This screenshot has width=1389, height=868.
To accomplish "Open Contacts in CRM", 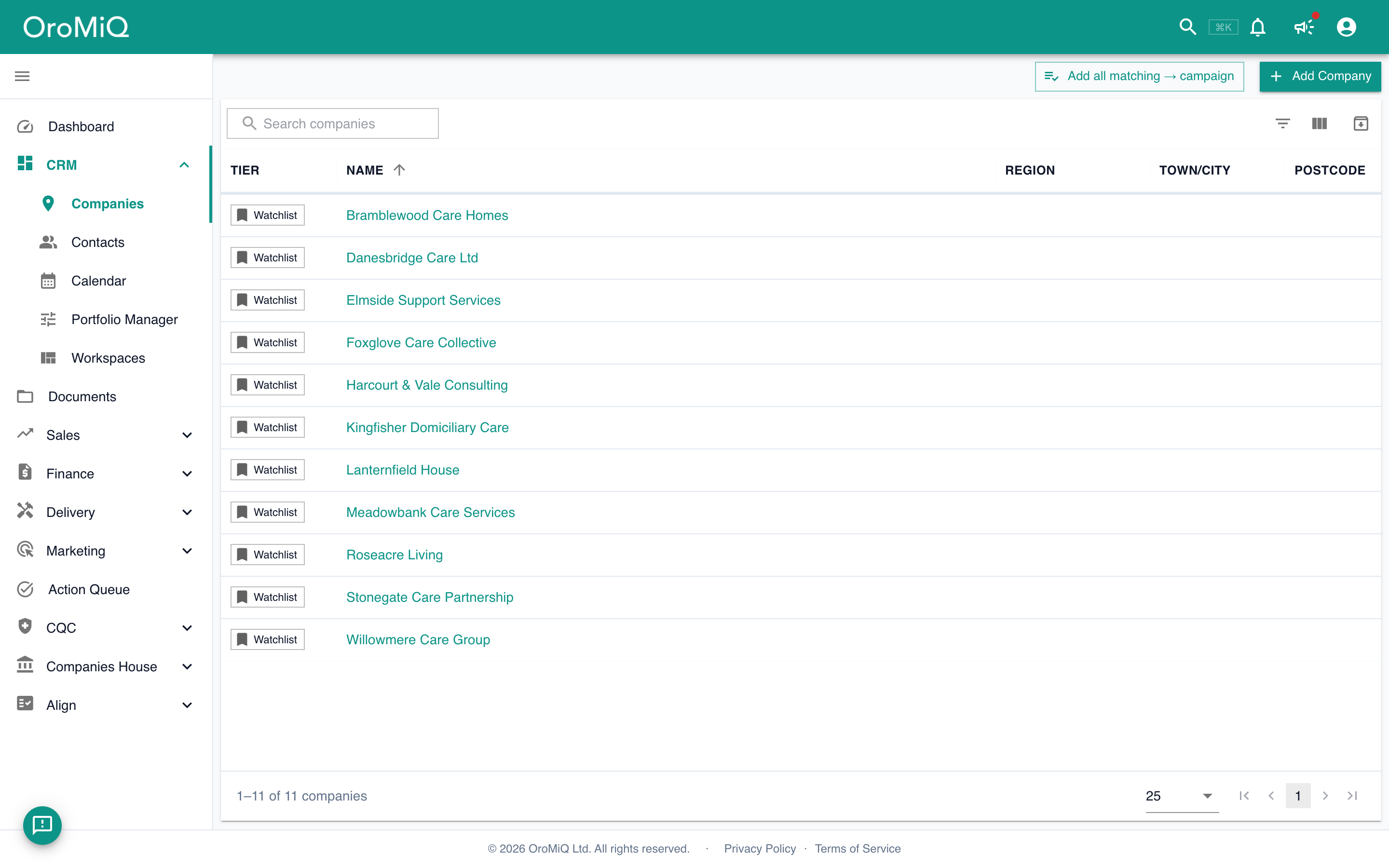I will coord(97,242).
